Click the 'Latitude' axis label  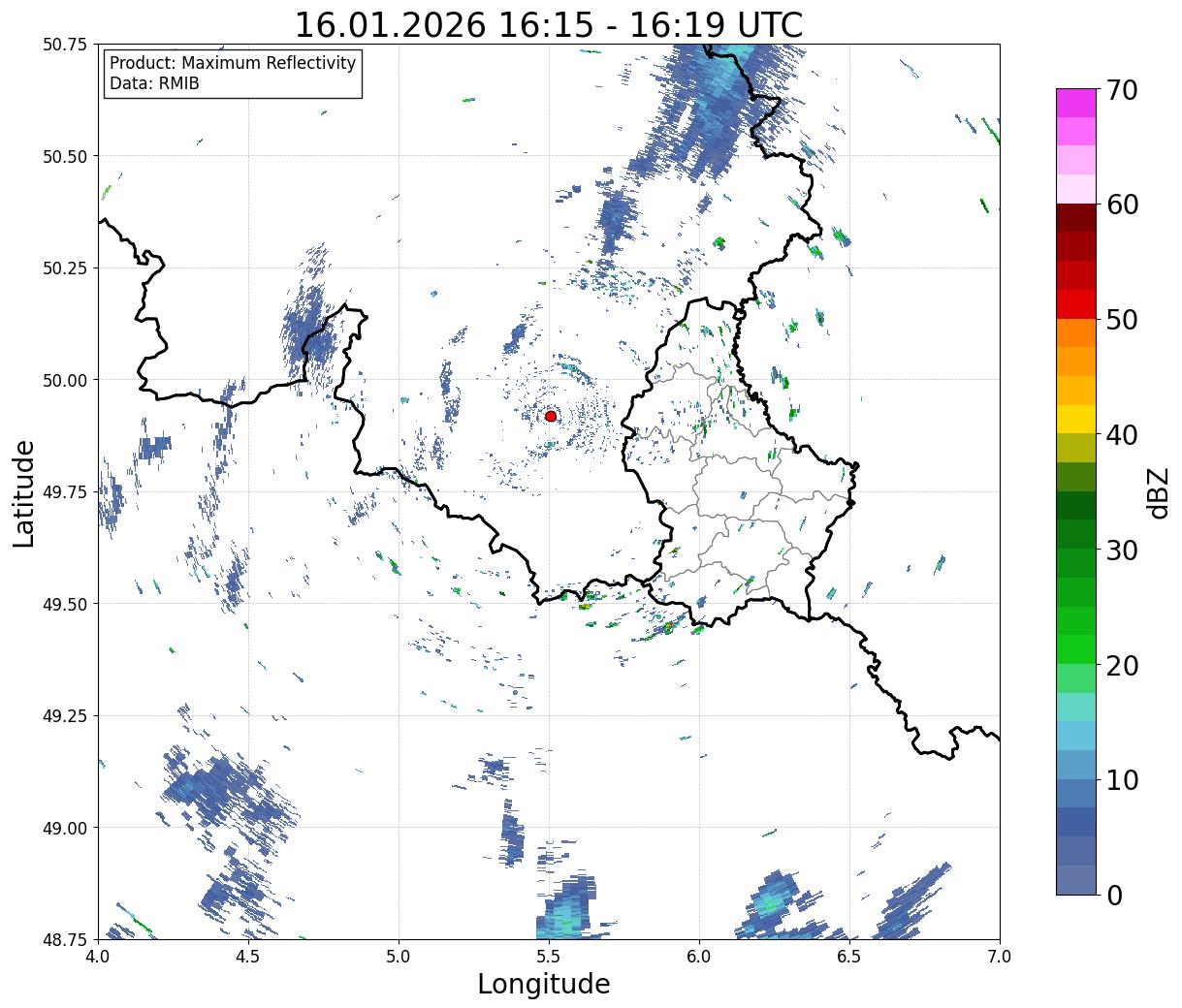coord(24,492)
